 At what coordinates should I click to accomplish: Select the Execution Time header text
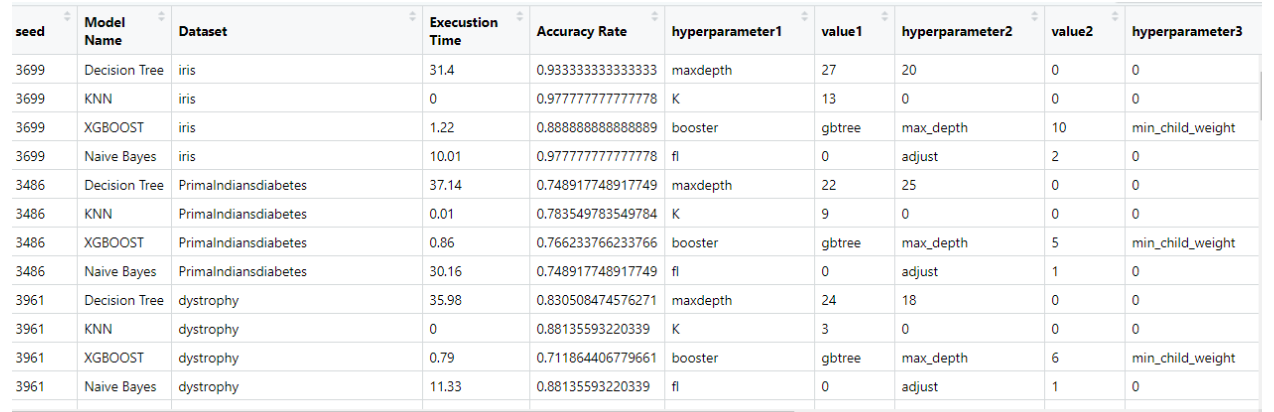coord(463,32)
